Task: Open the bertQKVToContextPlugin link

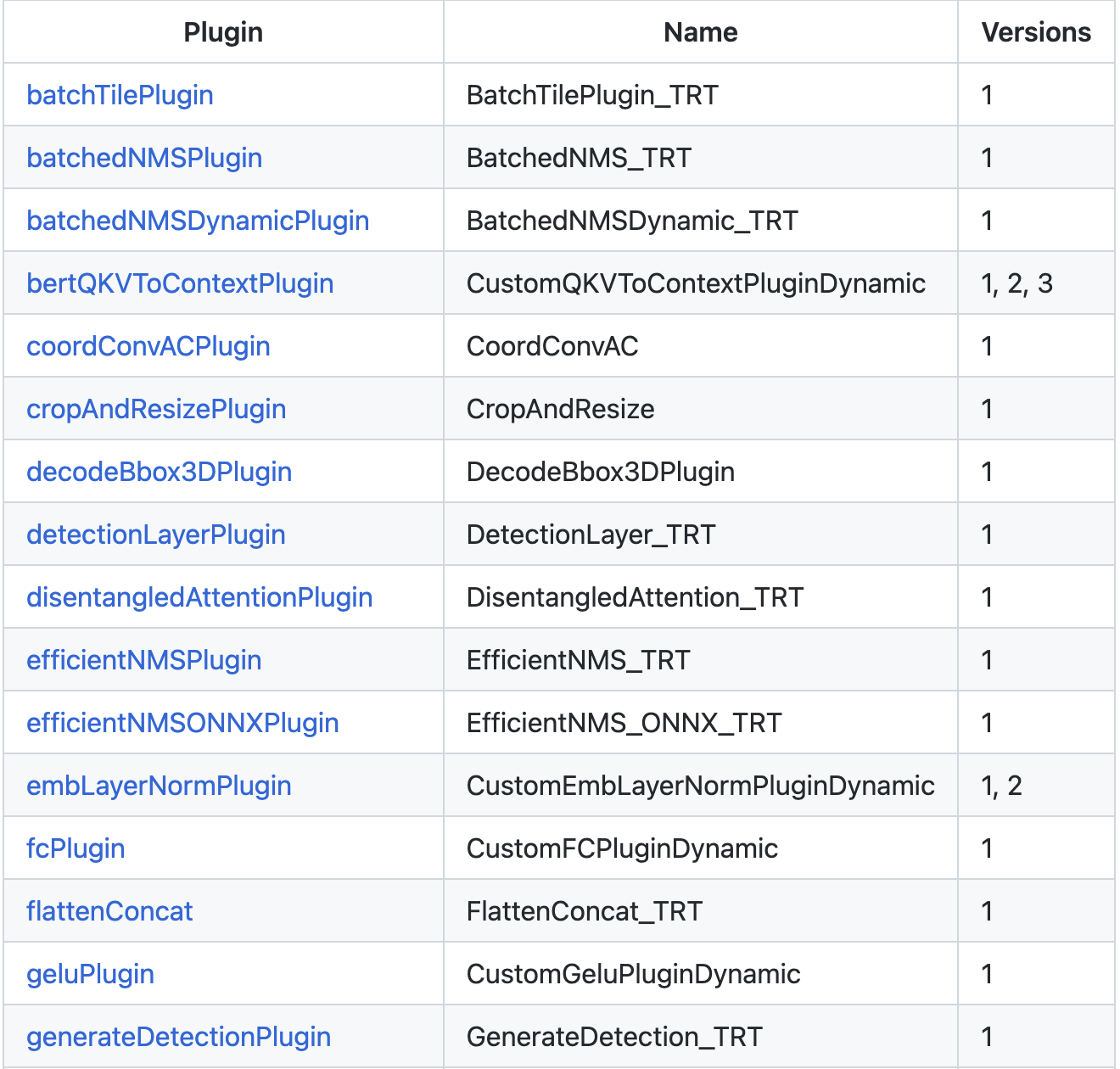Action: coord(181,283)
